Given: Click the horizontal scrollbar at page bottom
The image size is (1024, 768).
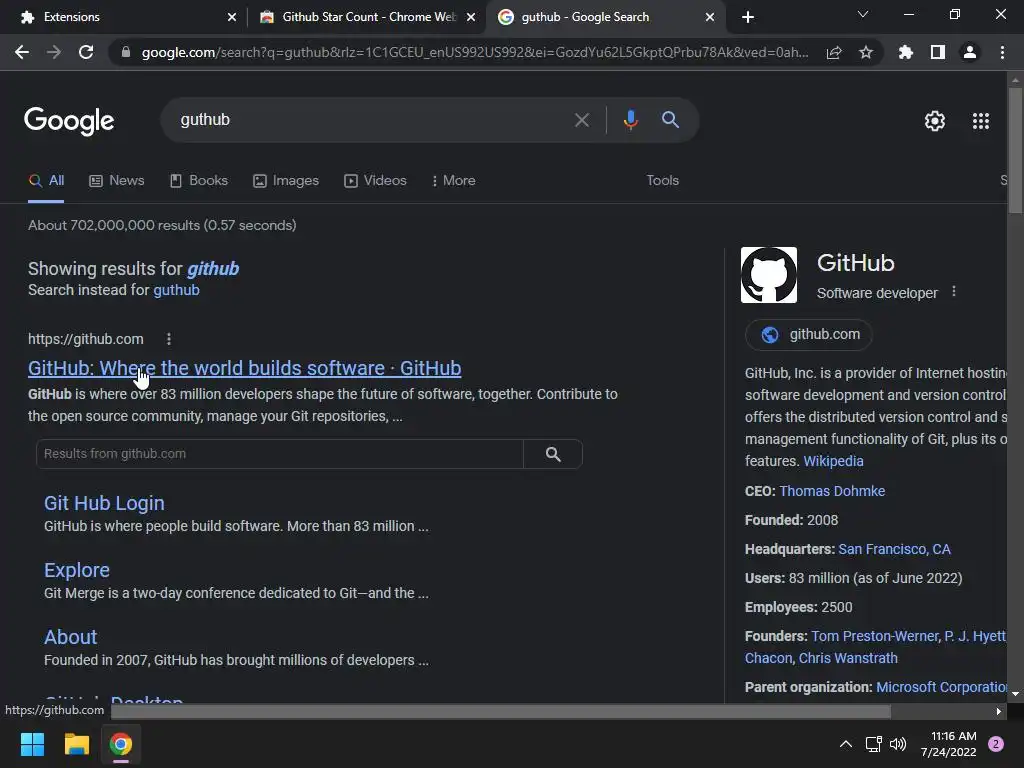Looking at the screenshot, I should [x=501, y=711].
